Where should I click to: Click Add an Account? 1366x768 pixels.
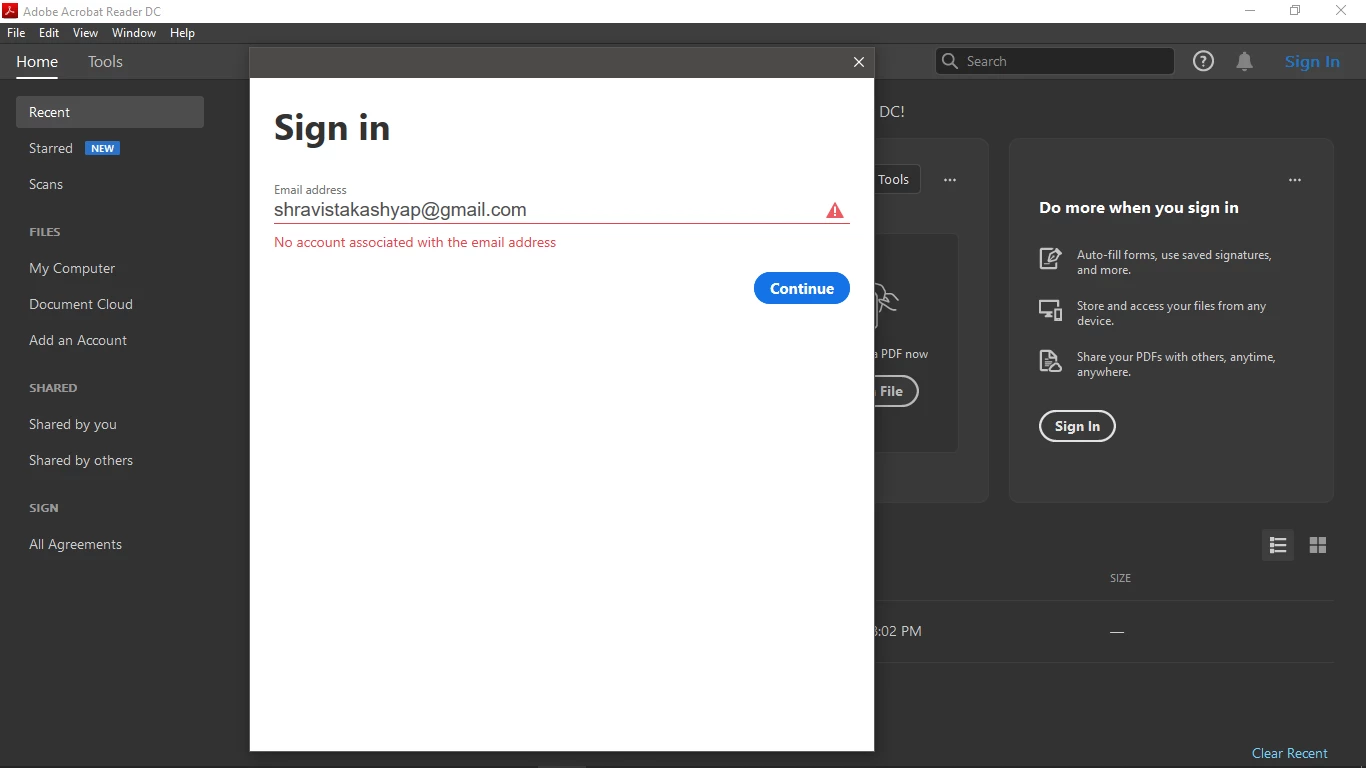tap(78, 340)
